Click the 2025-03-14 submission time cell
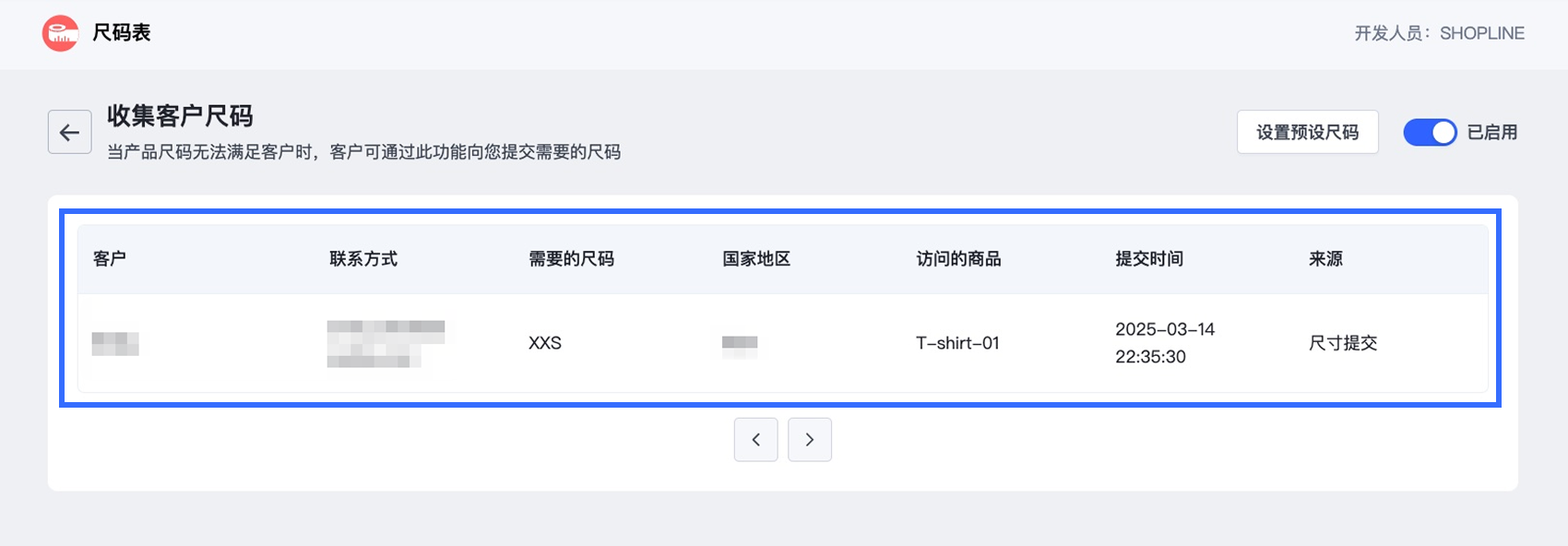This screenshot has height=546, width=1568. [1165, 343]
